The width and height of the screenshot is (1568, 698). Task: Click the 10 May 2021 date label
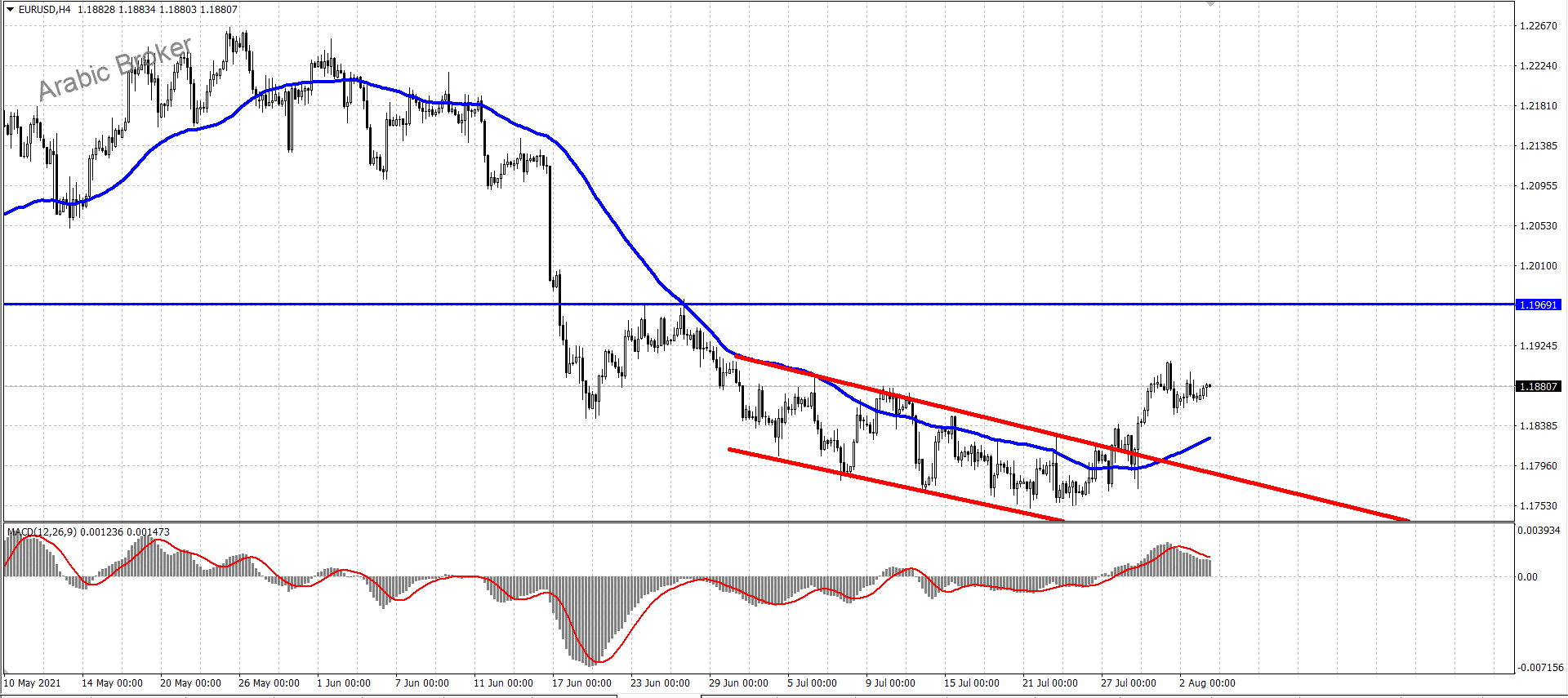point(33,683)
